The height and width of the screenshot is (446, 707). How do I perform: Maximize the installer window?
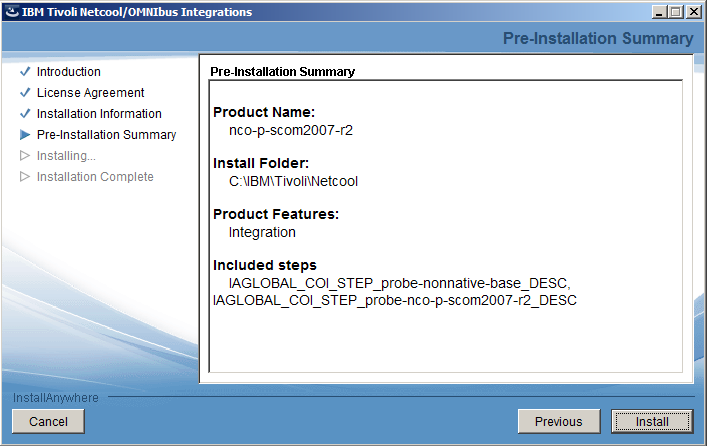click(675, 12)
